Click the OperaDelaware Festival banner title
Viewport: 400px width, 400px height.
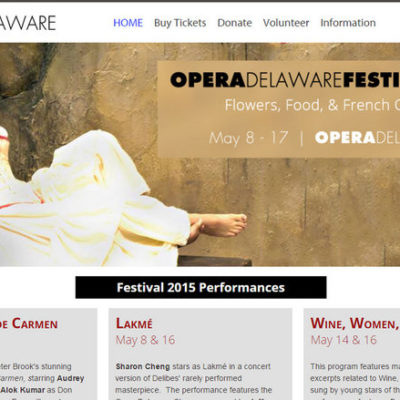[285, 80]
